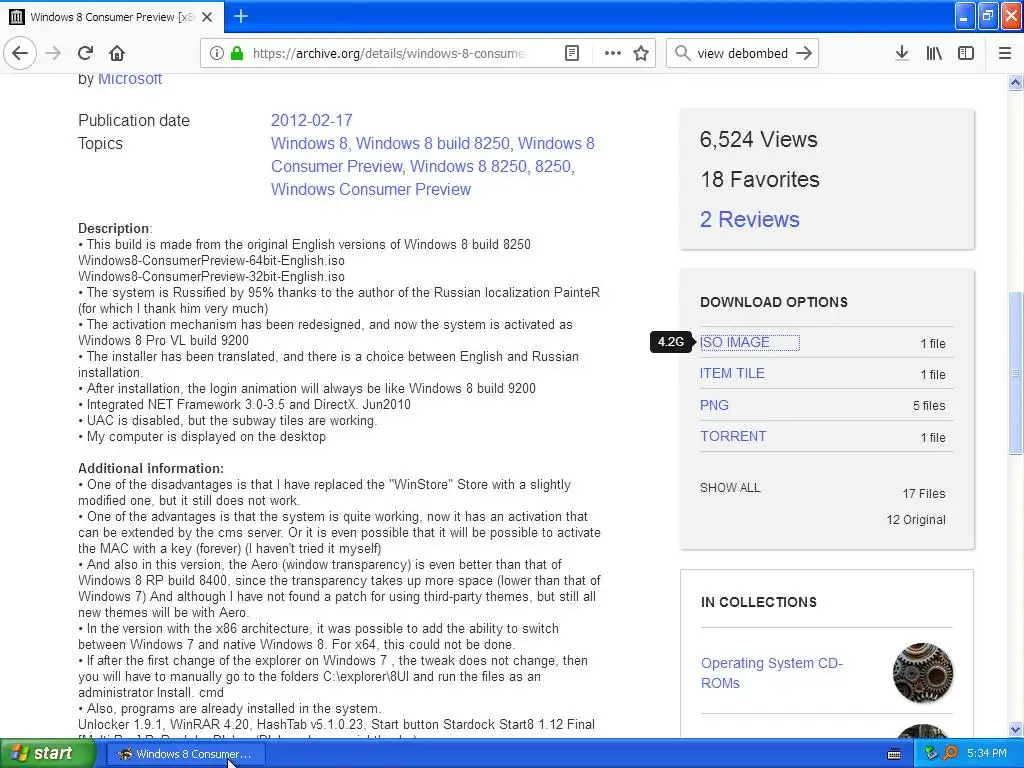Open Operating System CD-ROMs collection link
The image size is (1024, 768).
coord(772,673)
